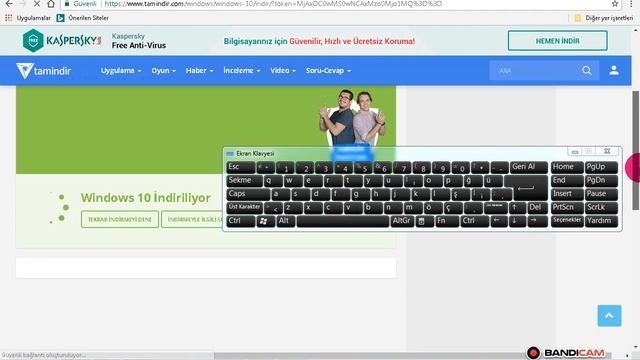Click the a key on on-screen keyboard
Viewport: 640px width, 360px height.
[x=280, y=194]
